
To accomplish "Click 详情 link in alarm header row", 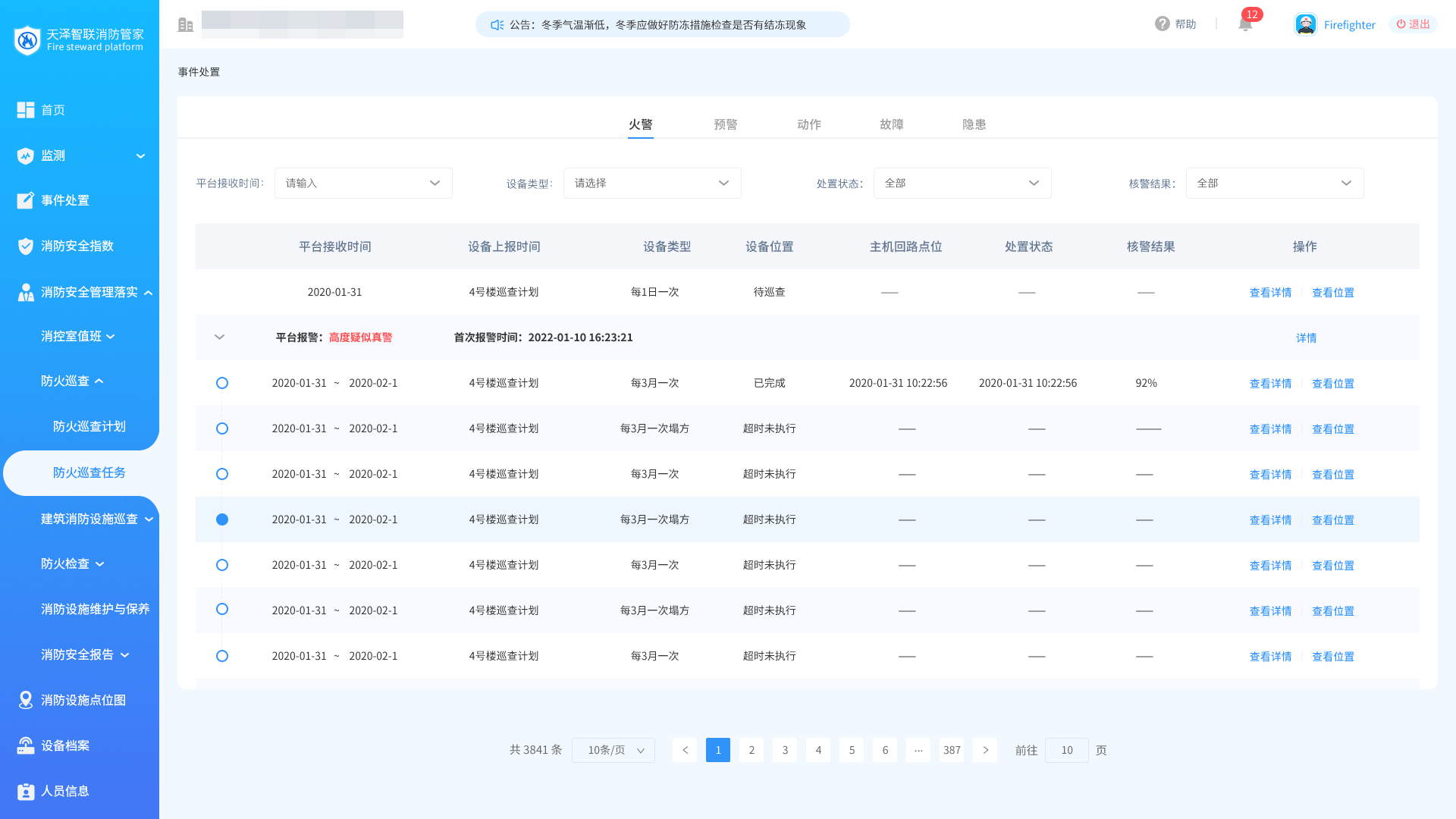I will [1306, 337].
